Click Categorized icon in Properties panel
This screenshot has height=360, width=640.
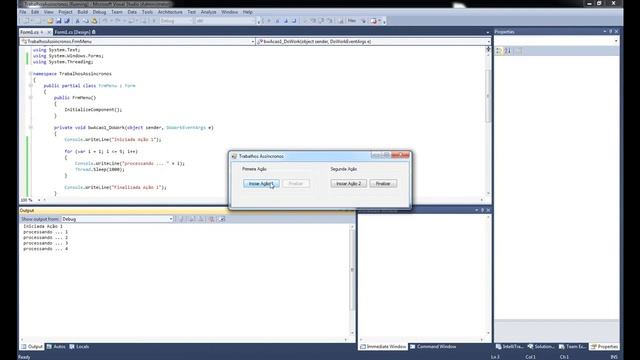click(x=499, y=51)
